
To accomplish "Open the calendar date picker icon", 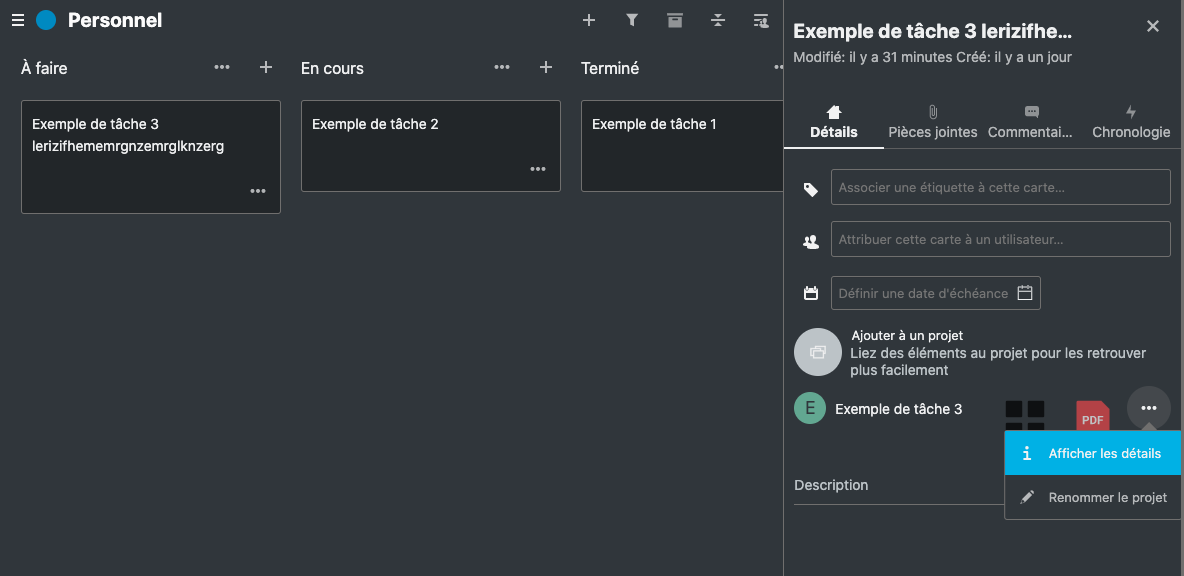I will point(1025,293).
